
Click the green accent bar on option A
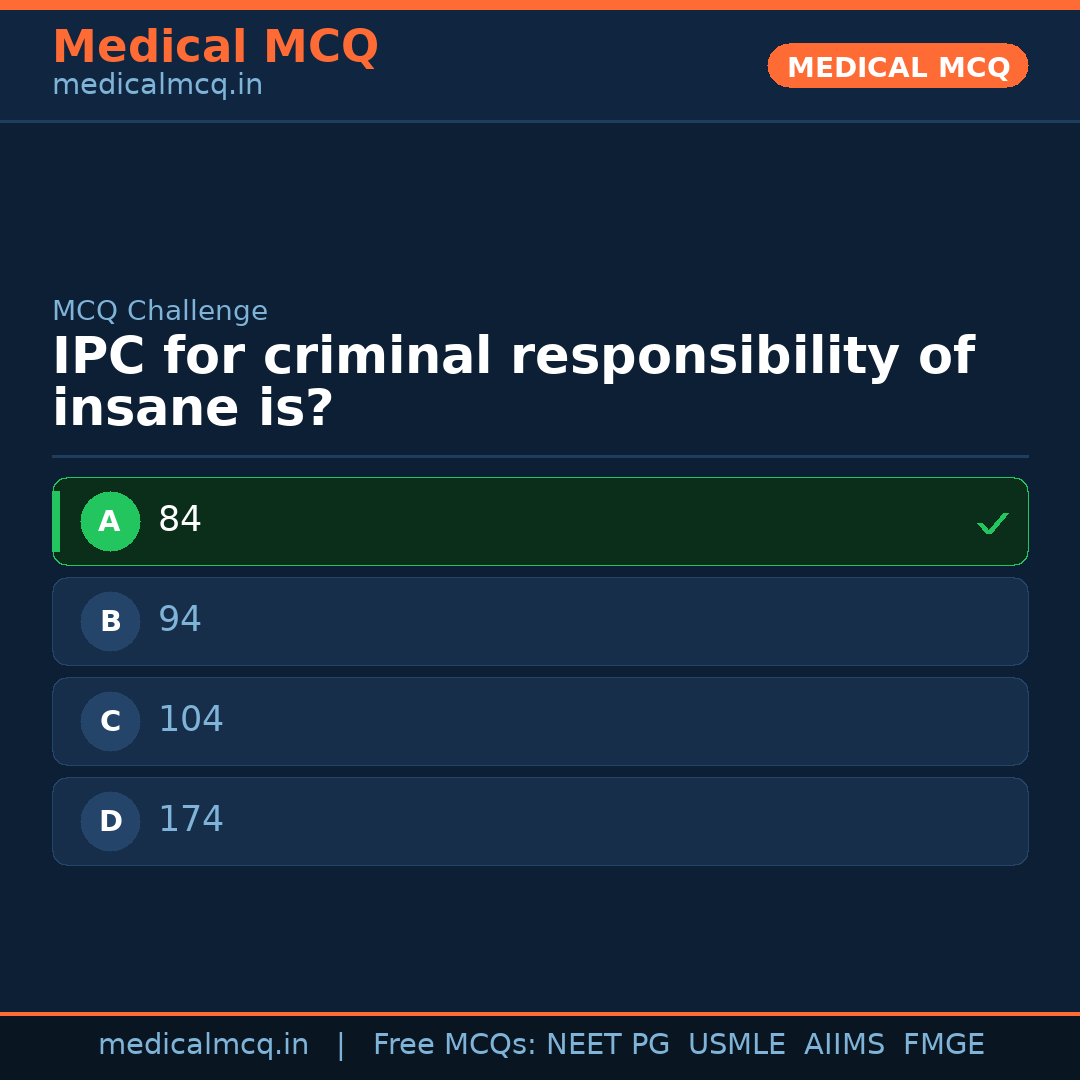pos(56,521)
